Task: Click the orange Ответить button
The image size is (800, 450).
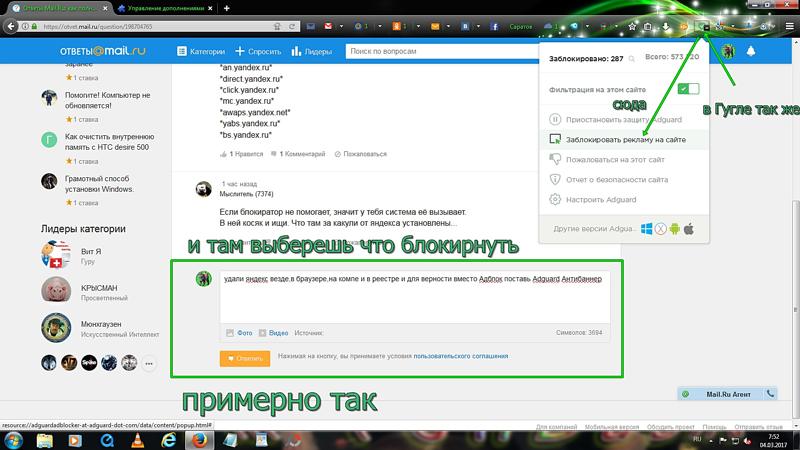Action: [245, 358]
